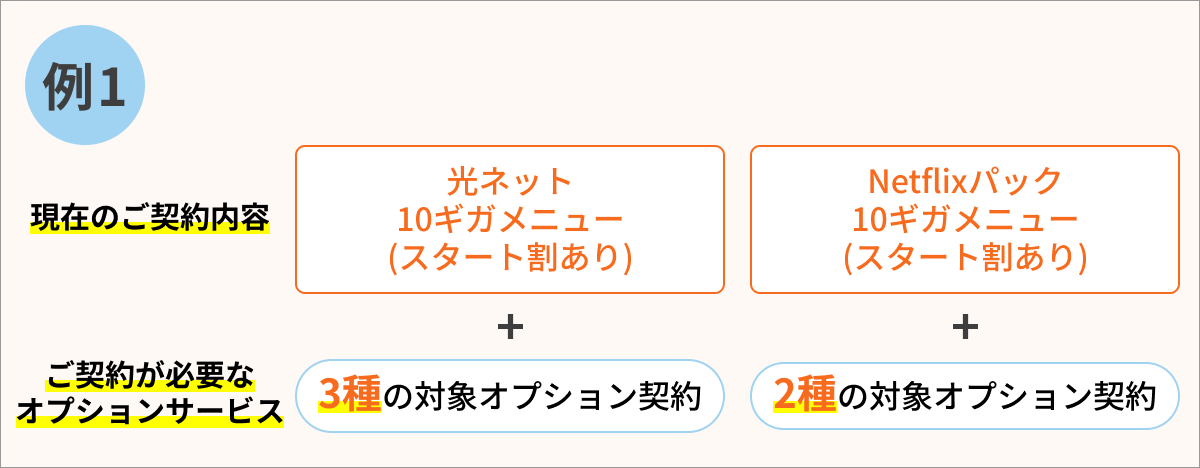
Task: Click the Netflixパック title text
Action: click(x=965, y=182)
